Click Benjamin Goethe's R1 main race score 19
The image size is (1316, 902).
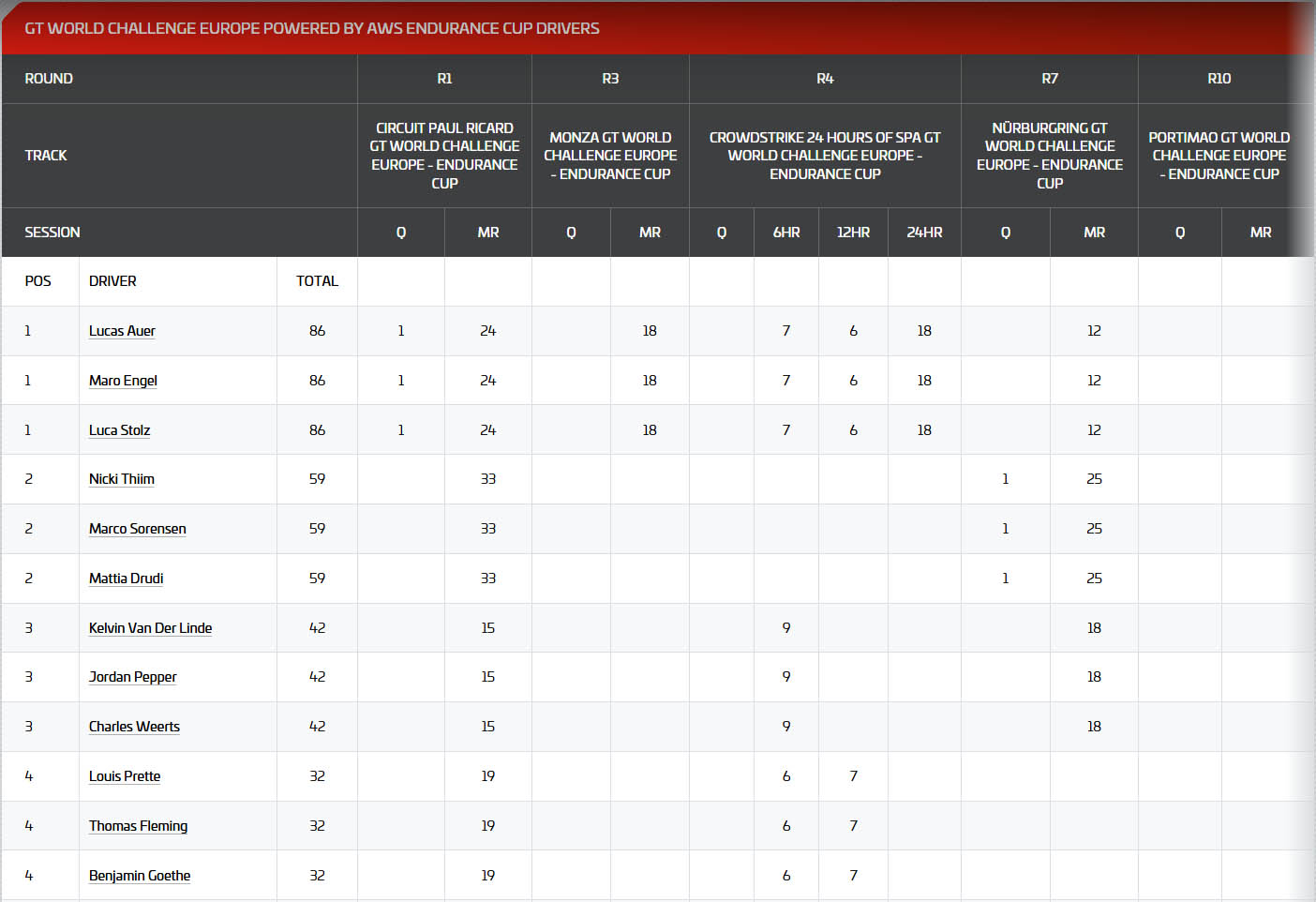pos(488,876)
